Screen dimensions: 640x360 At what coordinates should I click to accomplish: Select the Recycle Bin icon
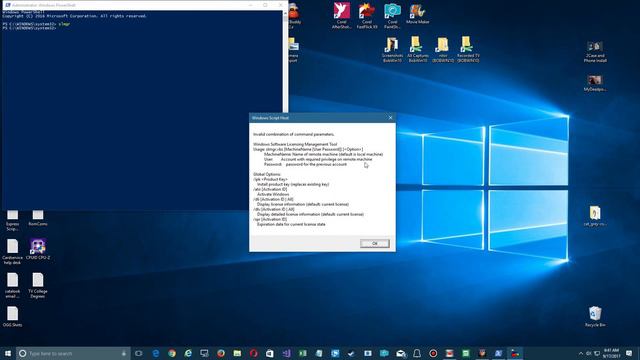(595, 316)
